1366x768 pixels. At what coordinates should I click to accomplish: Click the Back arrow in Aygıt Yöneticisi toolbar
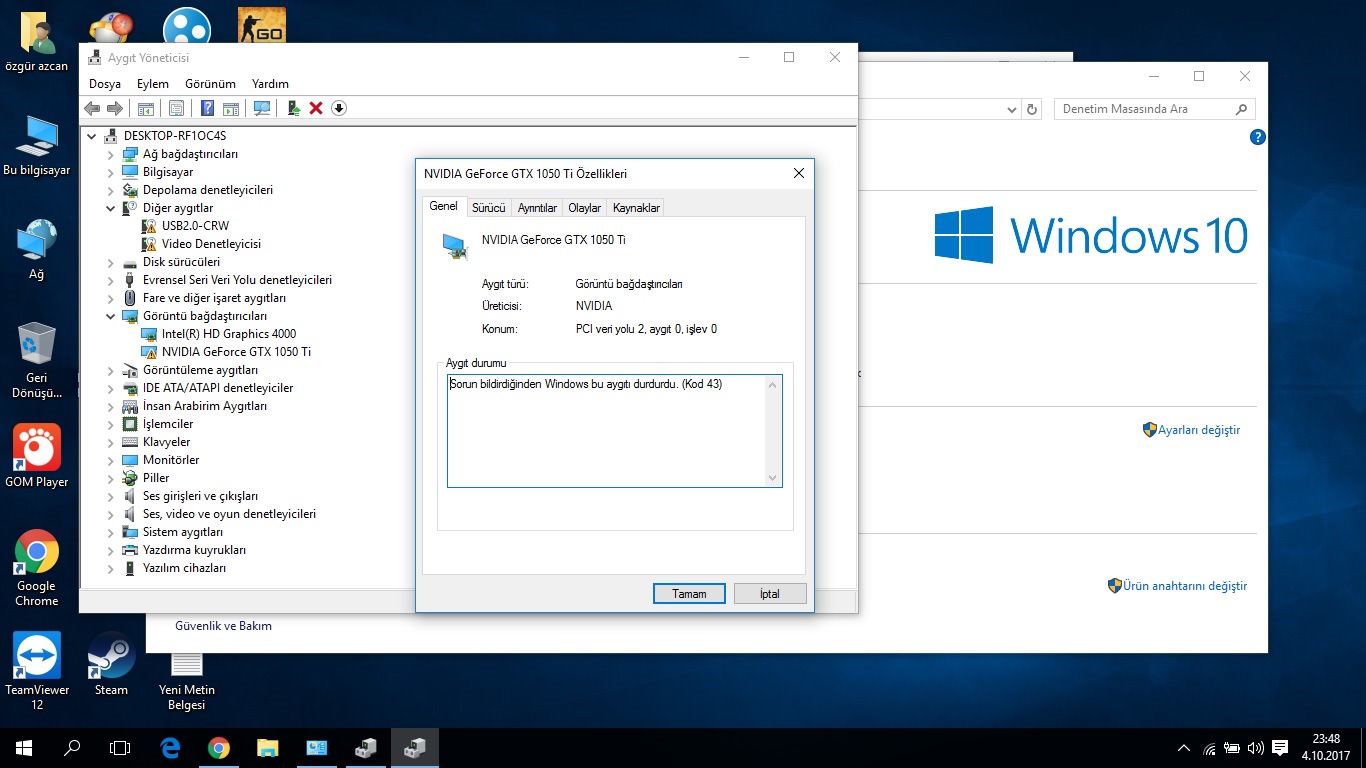pyautogui.click(x=92, y=108)
